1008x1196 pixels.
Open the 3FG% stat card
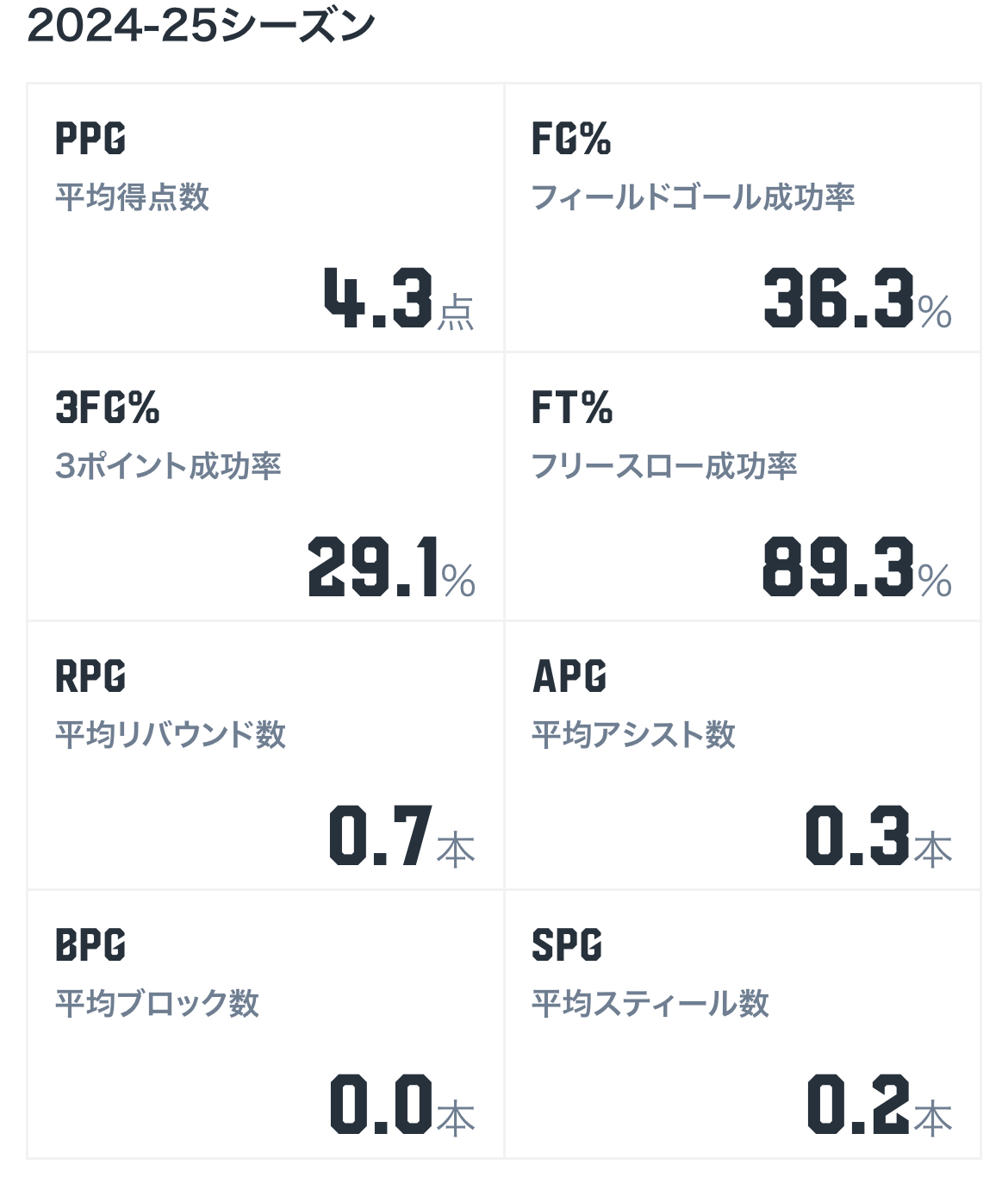[x=265, y=487]
